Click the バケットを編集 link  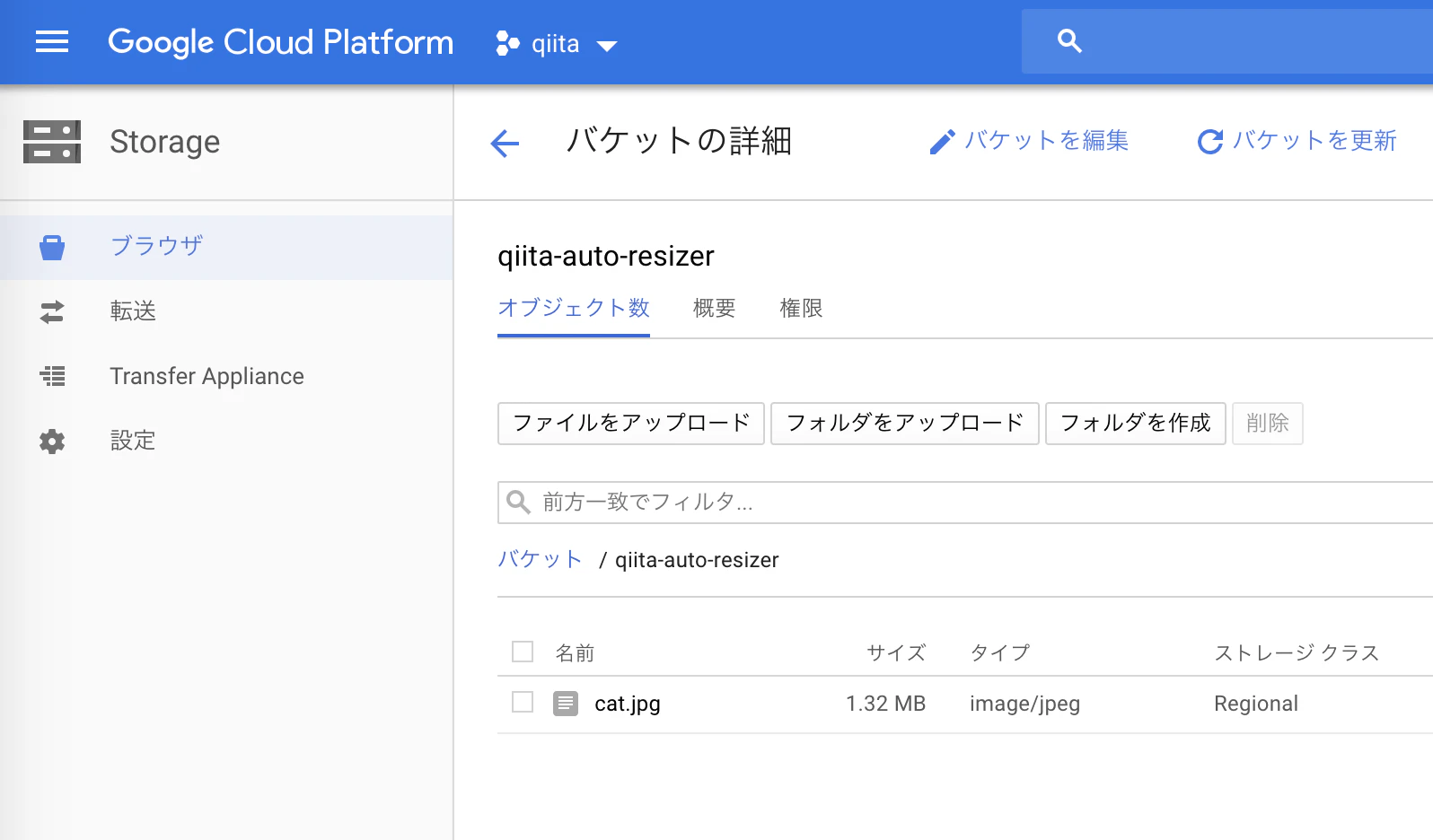[1029, 141]
